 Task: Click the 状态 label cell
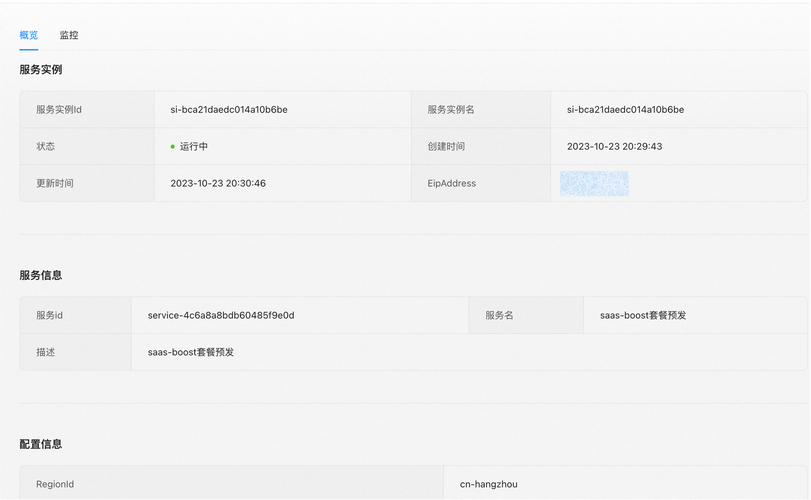coord(87,146)
